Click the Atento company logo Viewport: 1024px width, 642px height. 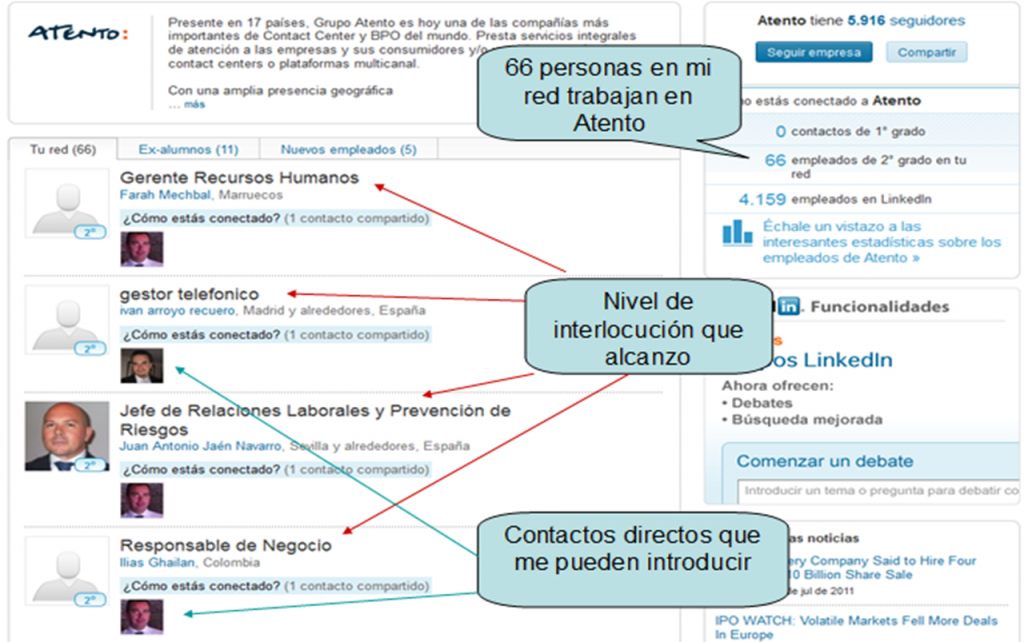[x=78, y=33]
